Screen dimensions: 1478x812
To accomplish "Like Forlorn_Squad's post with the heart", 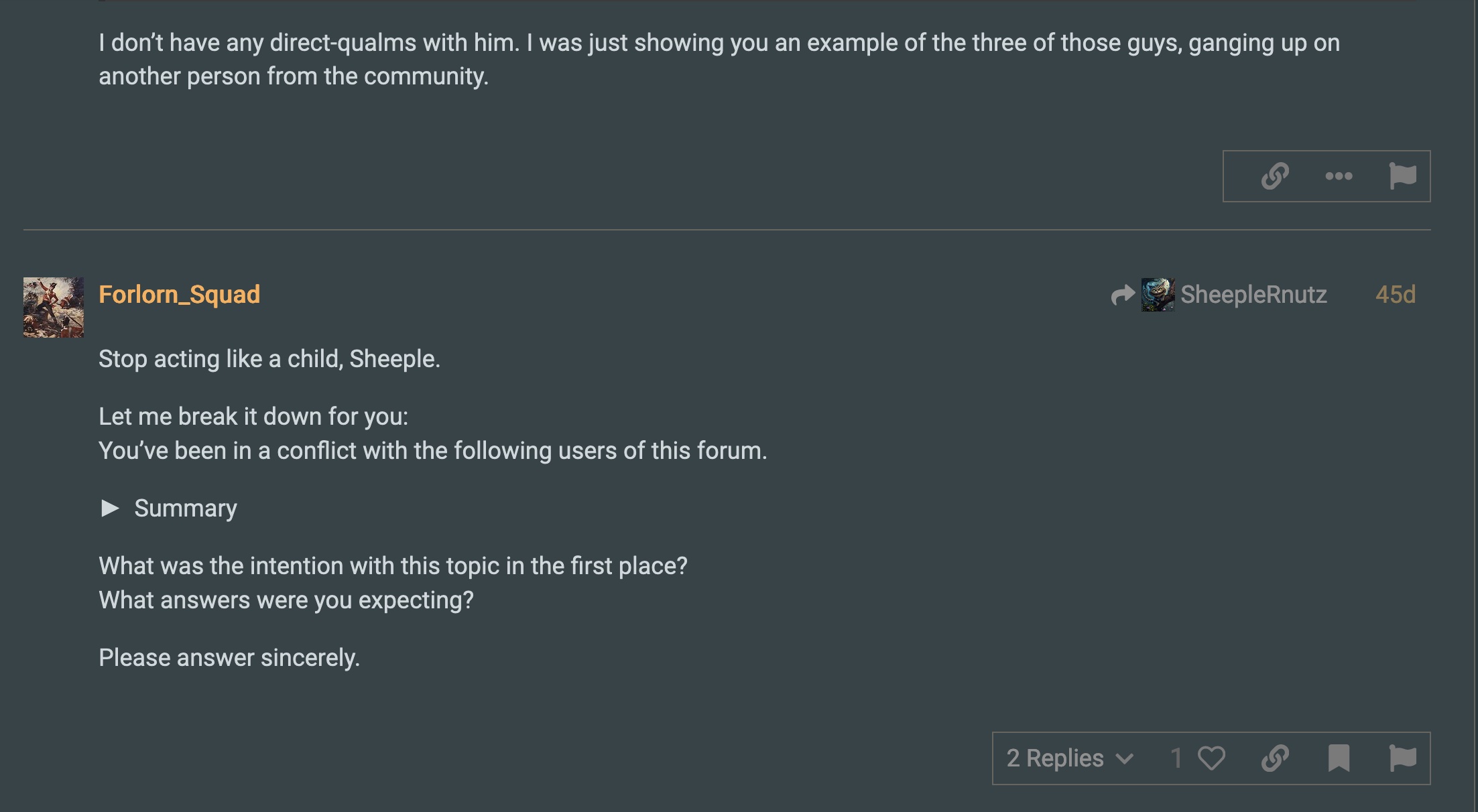I will click(x=1211, y=758).
